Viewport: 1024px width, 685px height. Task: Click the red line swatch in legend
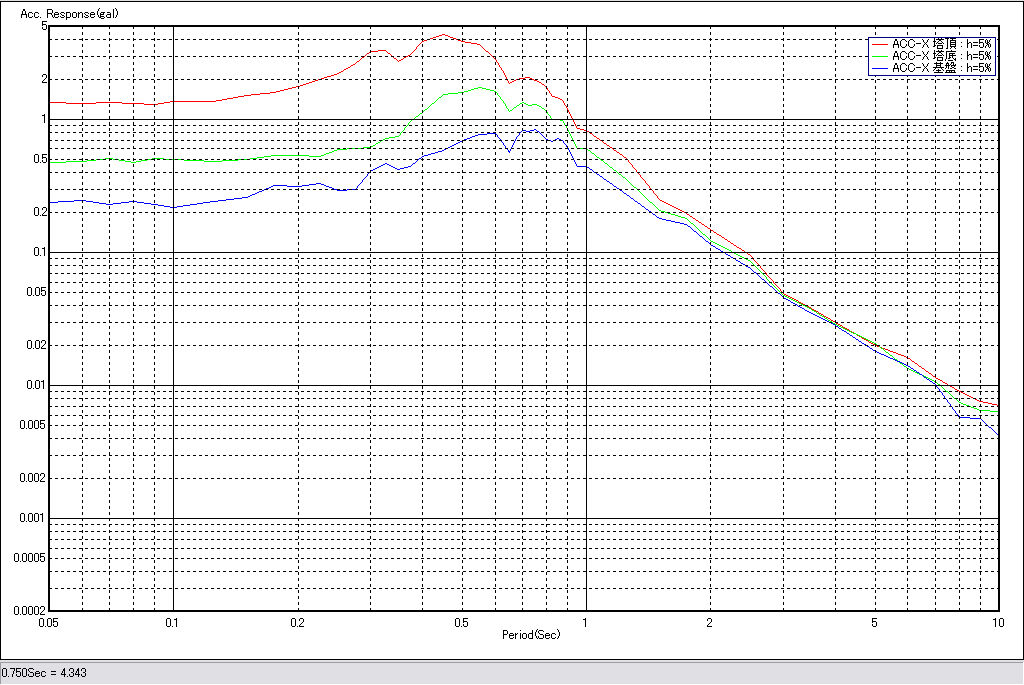click(880, 44)
